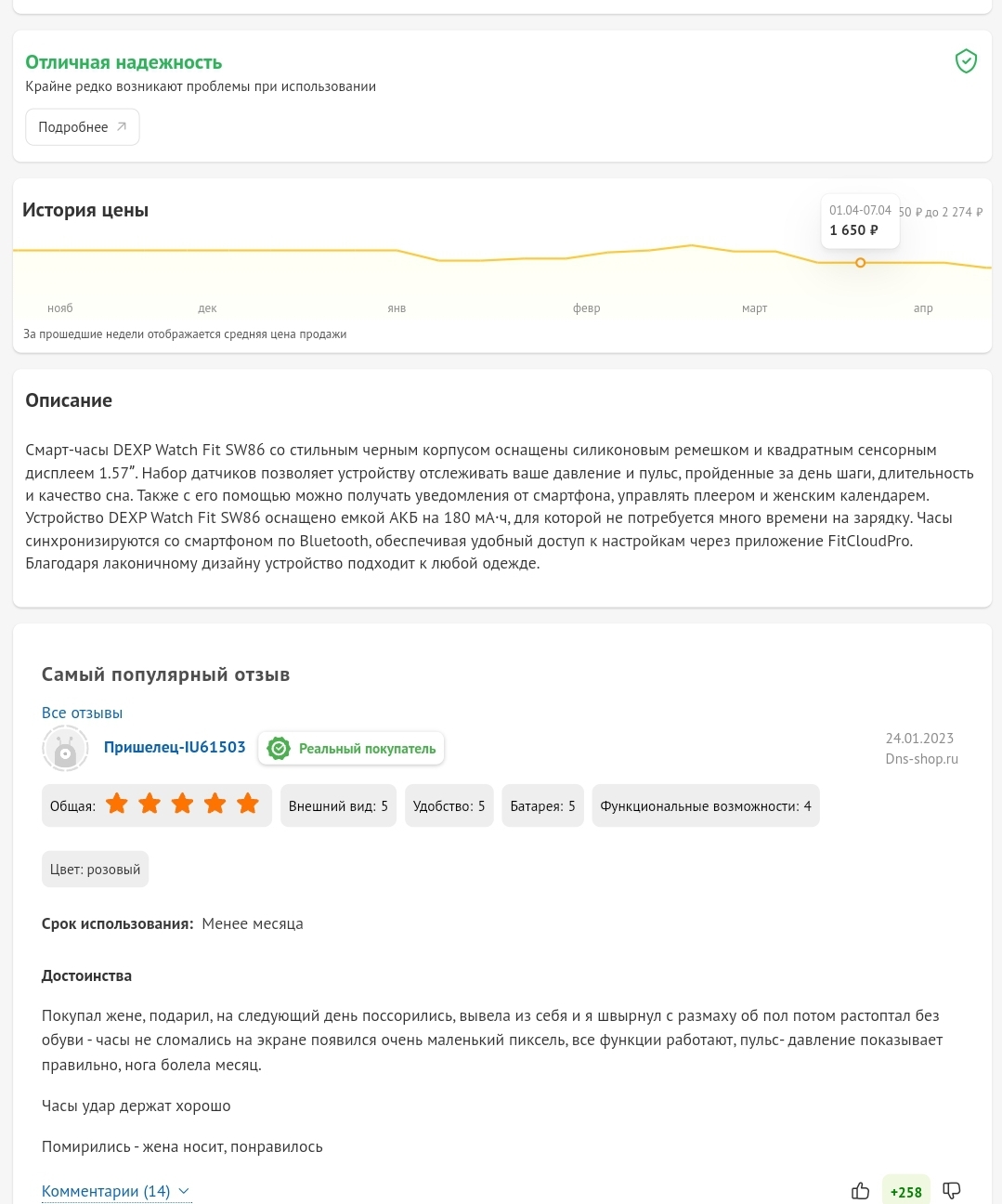Like the review with thumbs up
1002x1204 pixels.
(860, 1191)
